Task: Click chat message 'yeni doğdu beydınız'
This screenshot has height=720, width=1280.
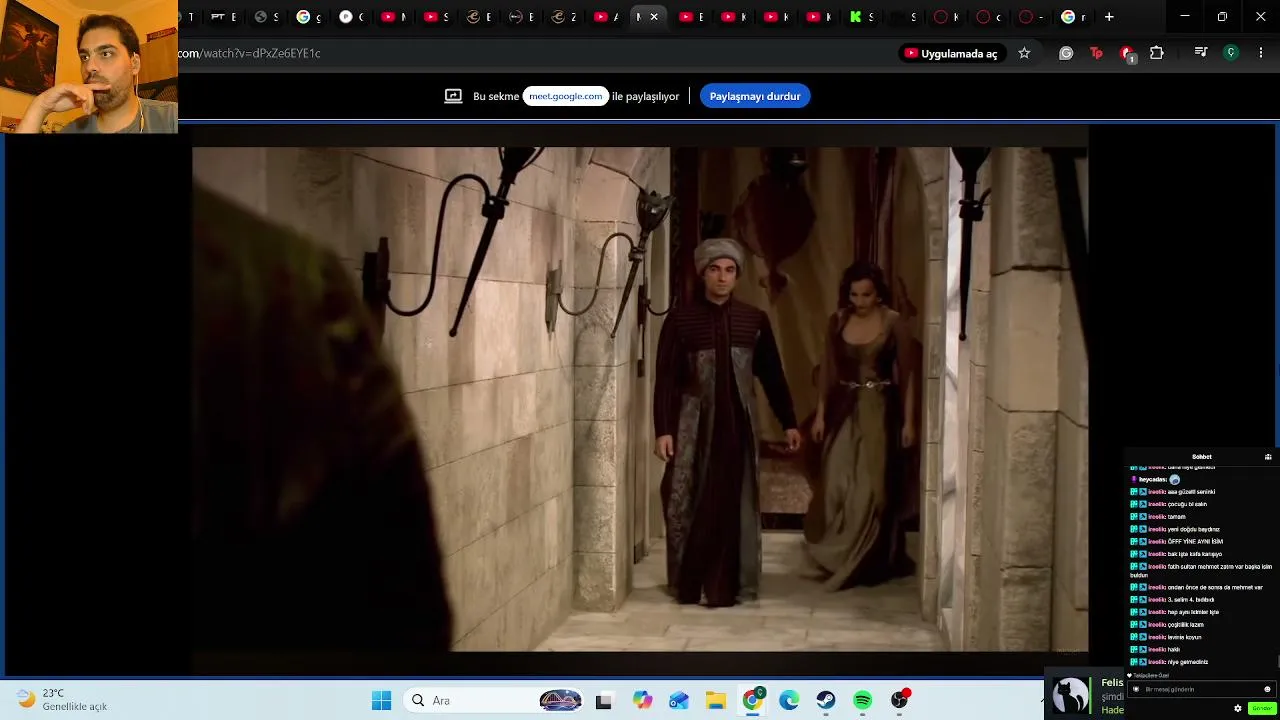Action: (x=1193, y=529)
